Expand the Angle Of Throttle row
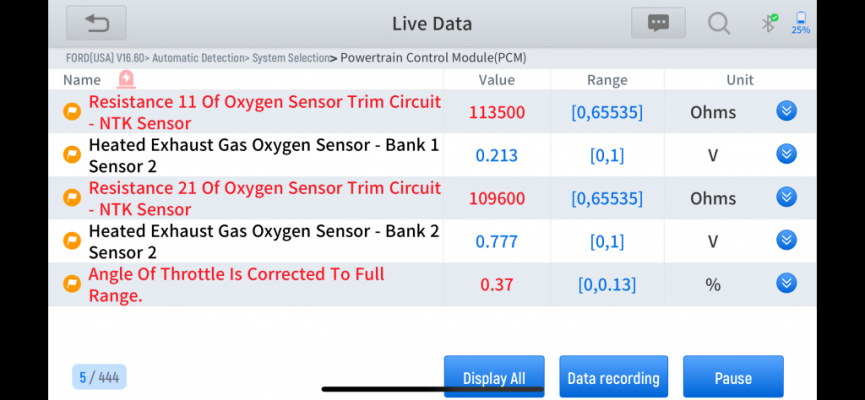 click(786, 283)
